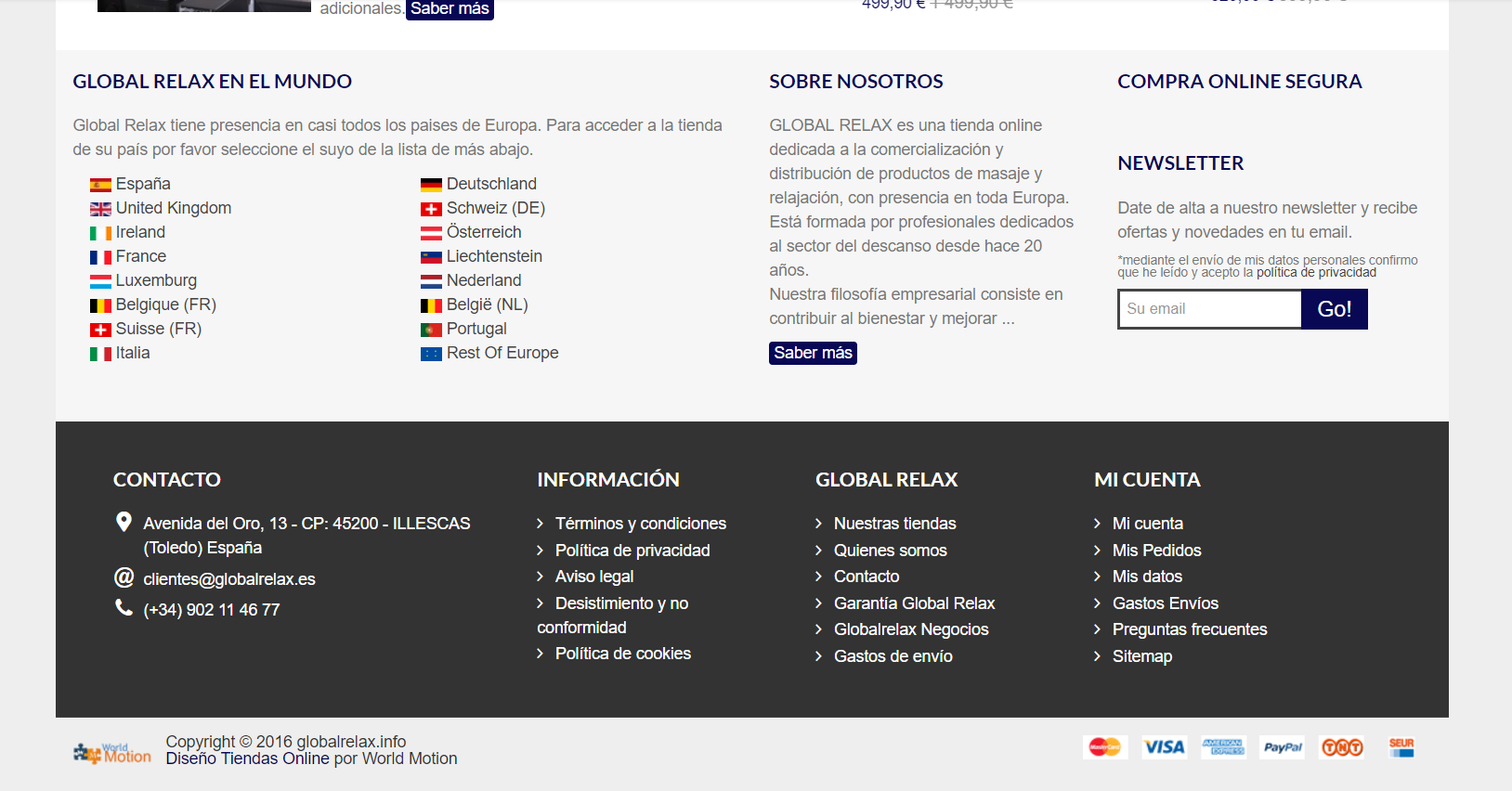Open the España store link

(143, 184)
